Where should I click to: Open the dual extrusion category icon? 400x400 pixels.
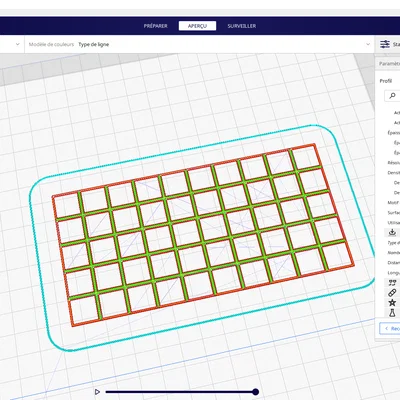392,283
